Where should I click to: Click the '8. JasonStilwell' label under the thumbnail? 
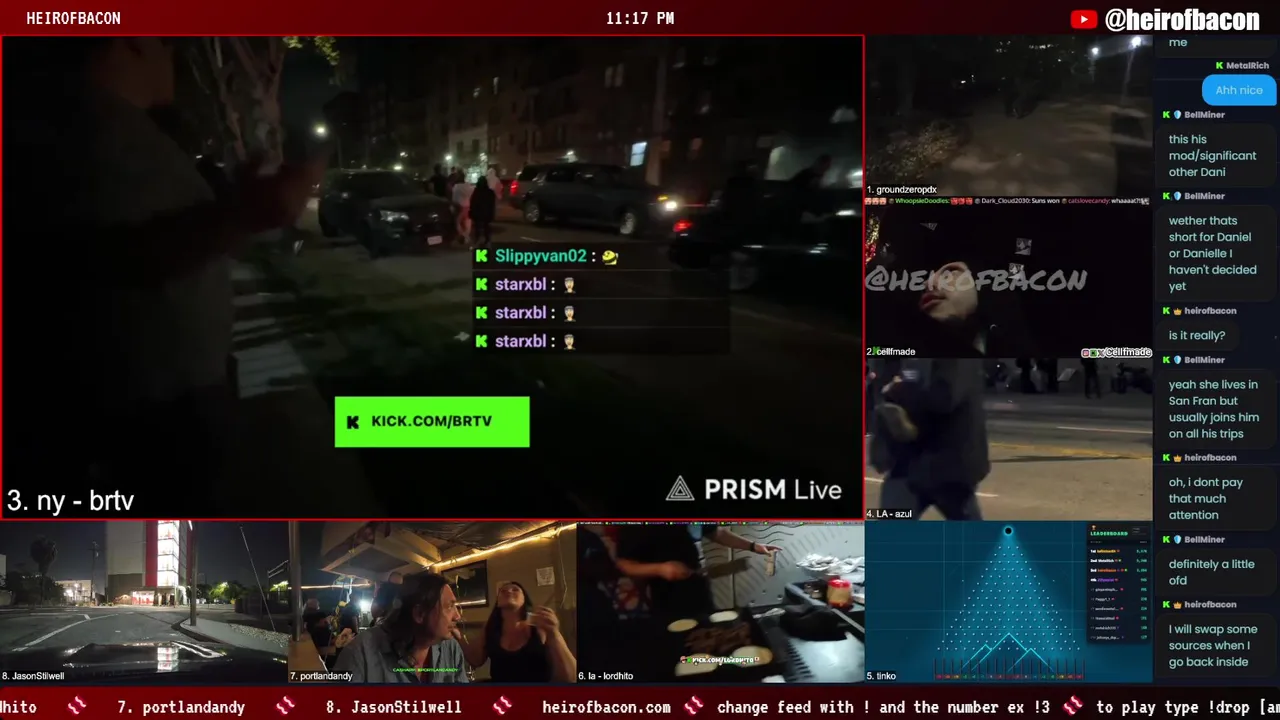click(x=33, y=676)
